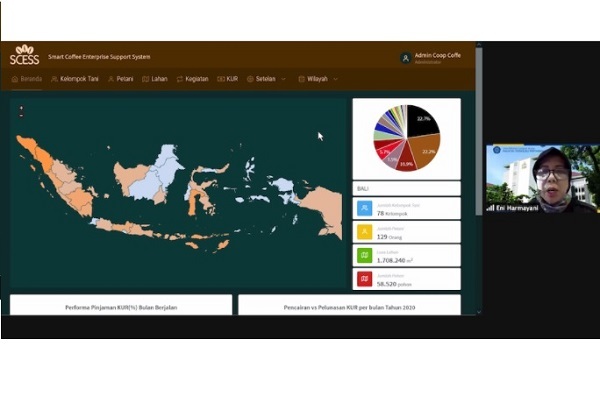Open the Lahan section
Screen dimensions: 600x396
[155, 79]
